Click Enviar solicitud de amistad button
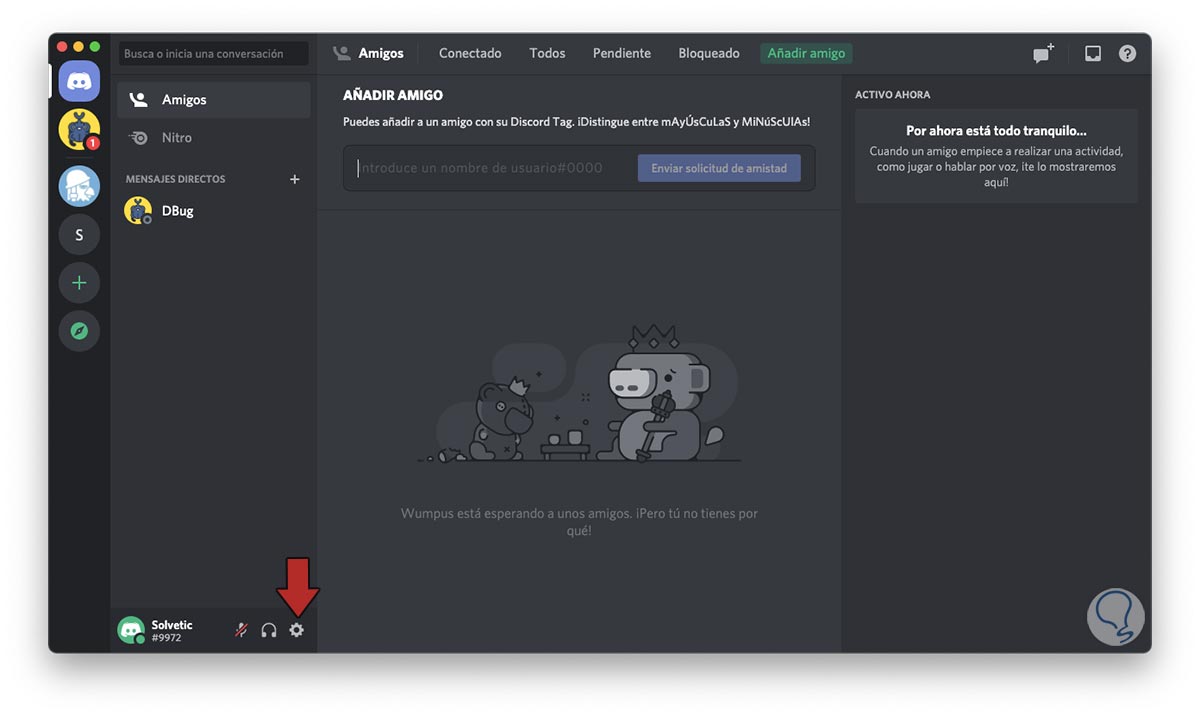 tap(719, 168)
